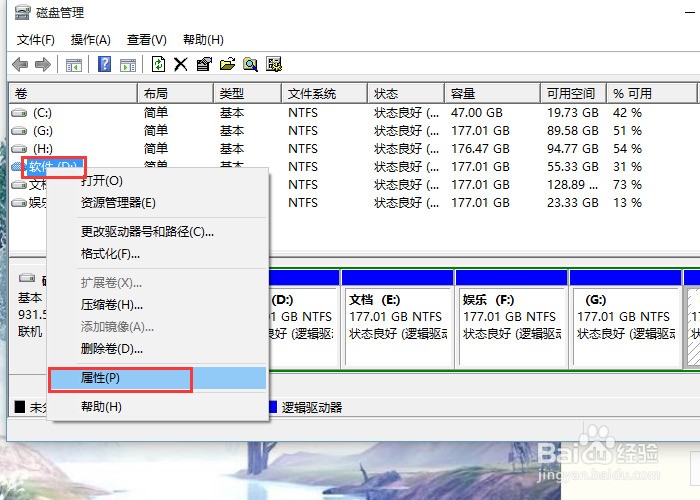700x500 pixels.
Task: Click the 42 % available cell
Action: coord(627,113)
